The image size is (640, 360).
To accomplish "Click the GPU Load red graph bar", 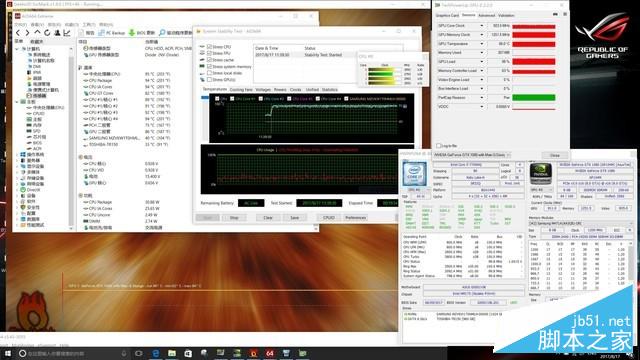I will pos(533,62).
